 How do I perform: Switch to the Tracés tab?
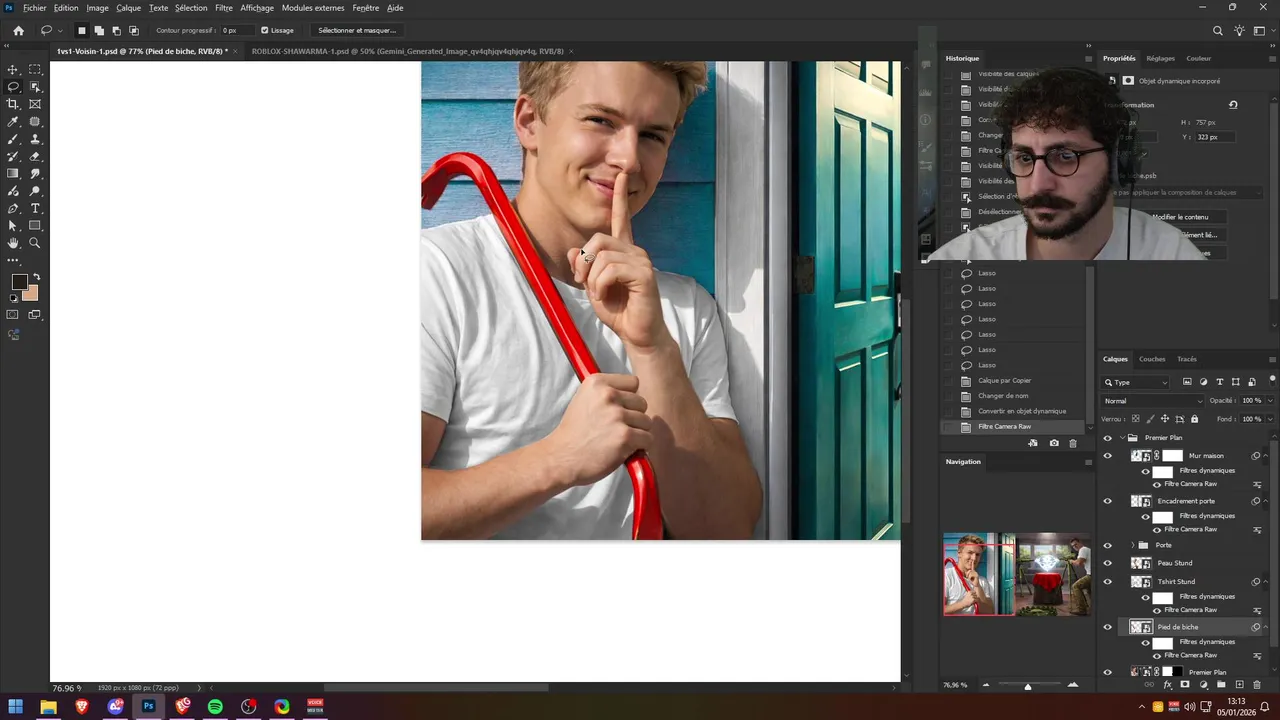1187,359
